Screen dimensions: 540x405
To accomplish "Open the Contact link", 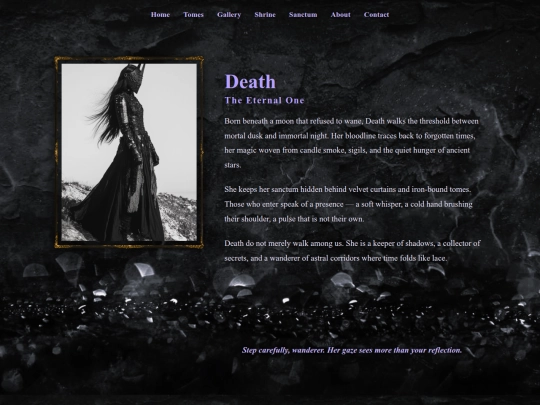I will pyautogui.click(x=376, y=15).
